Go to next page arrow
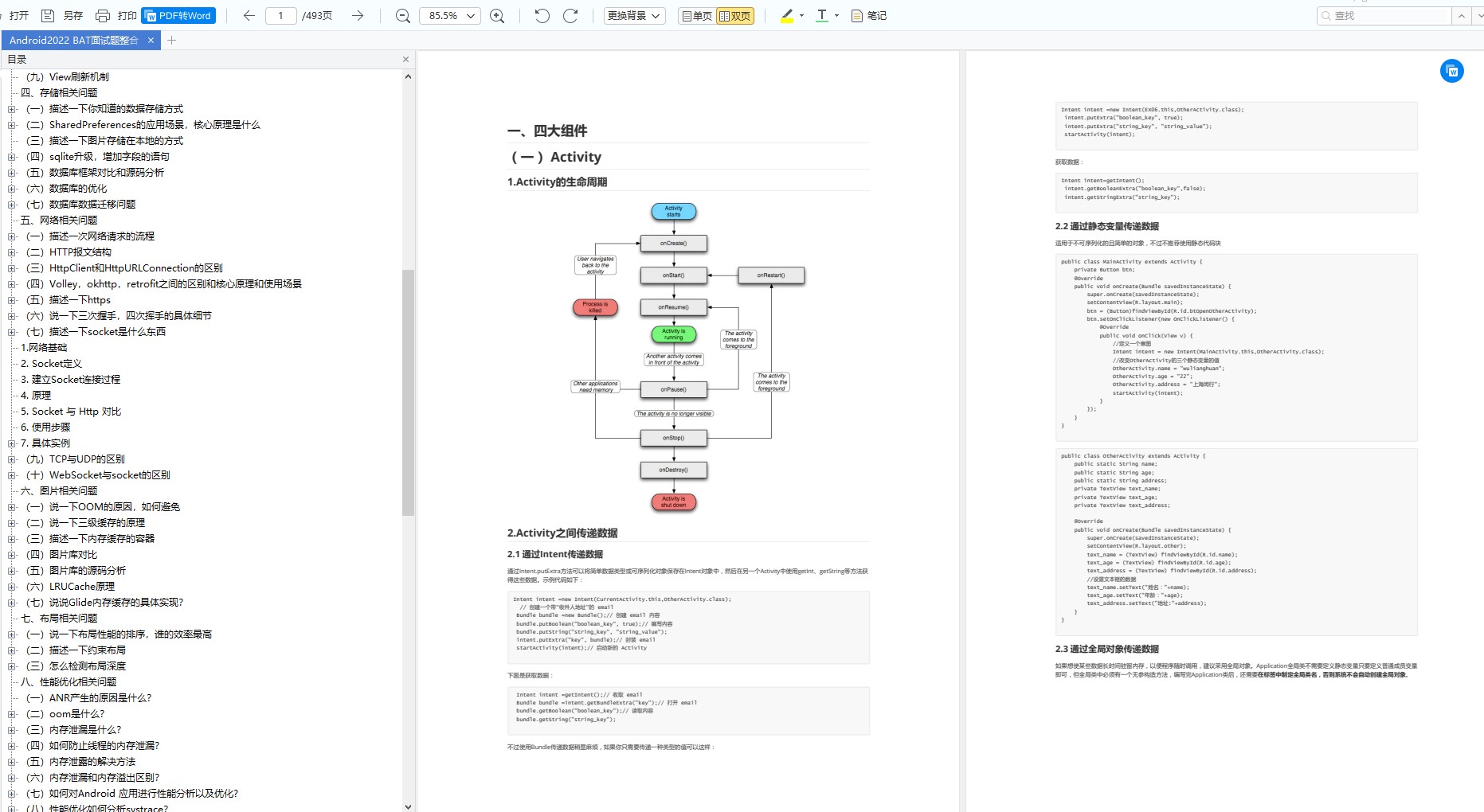This screenshot has height=812, width=1484. (x=358, y=16)
